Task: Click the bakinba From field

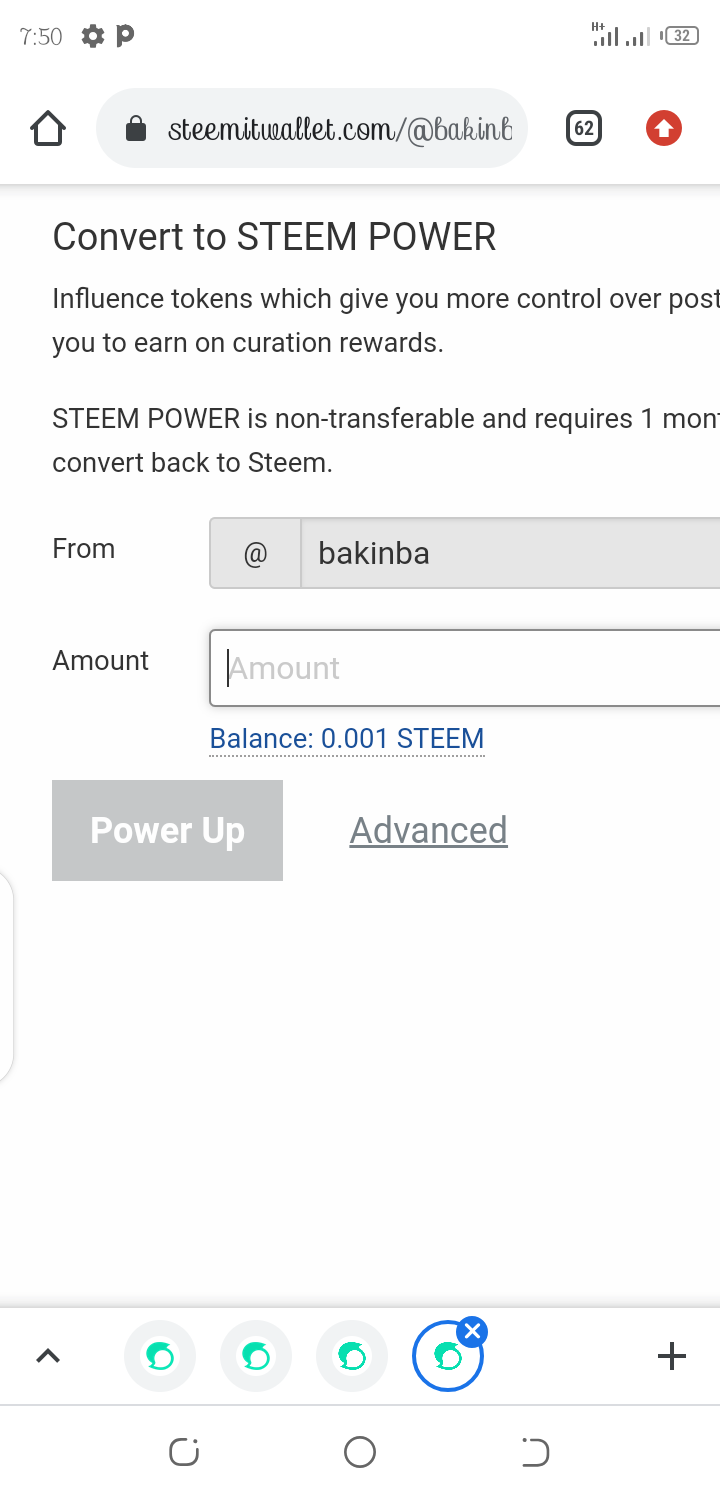Action: tap(510, 553)
